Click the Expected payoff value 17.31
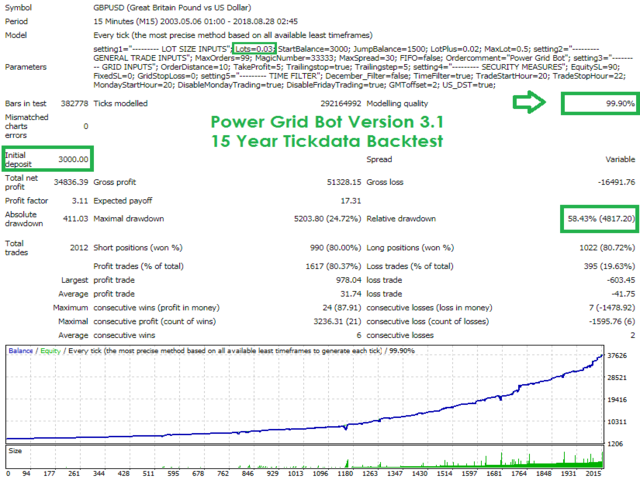The image size is (640, 480). pyautogui.click(x=351, y=201)
